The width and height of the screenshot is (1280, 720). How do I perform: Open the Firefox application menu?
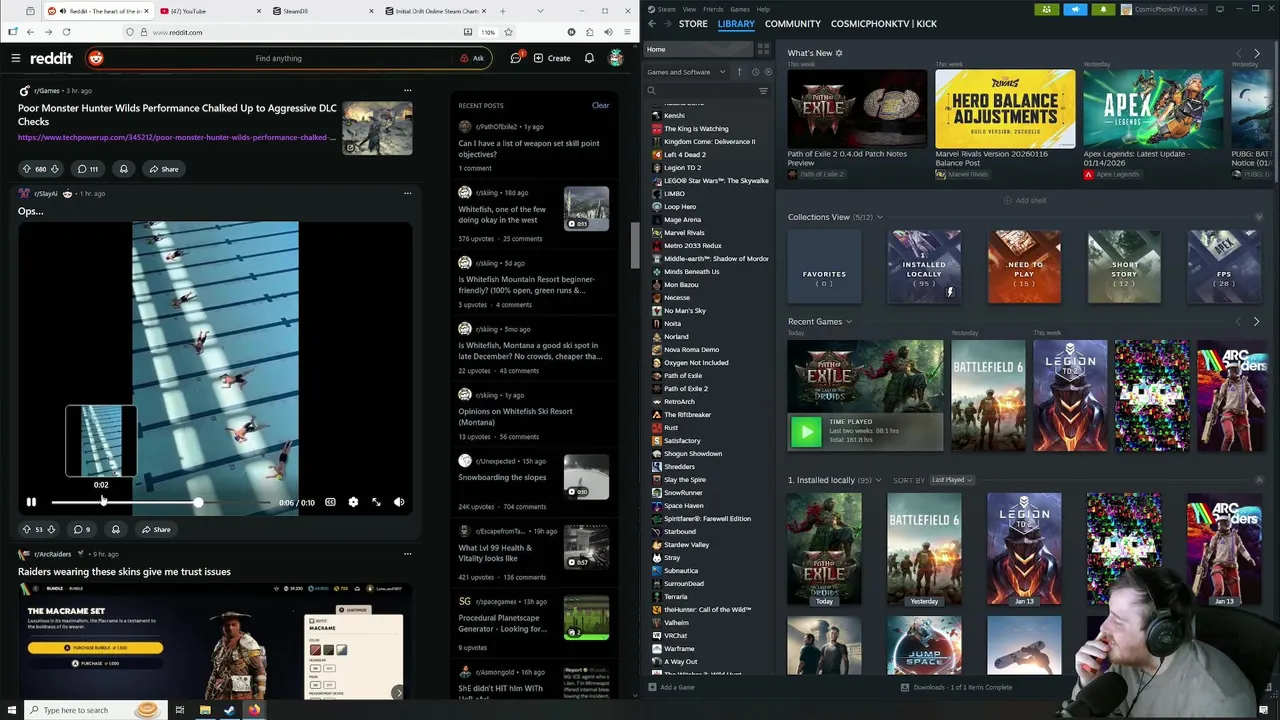[x=626, y=32]
